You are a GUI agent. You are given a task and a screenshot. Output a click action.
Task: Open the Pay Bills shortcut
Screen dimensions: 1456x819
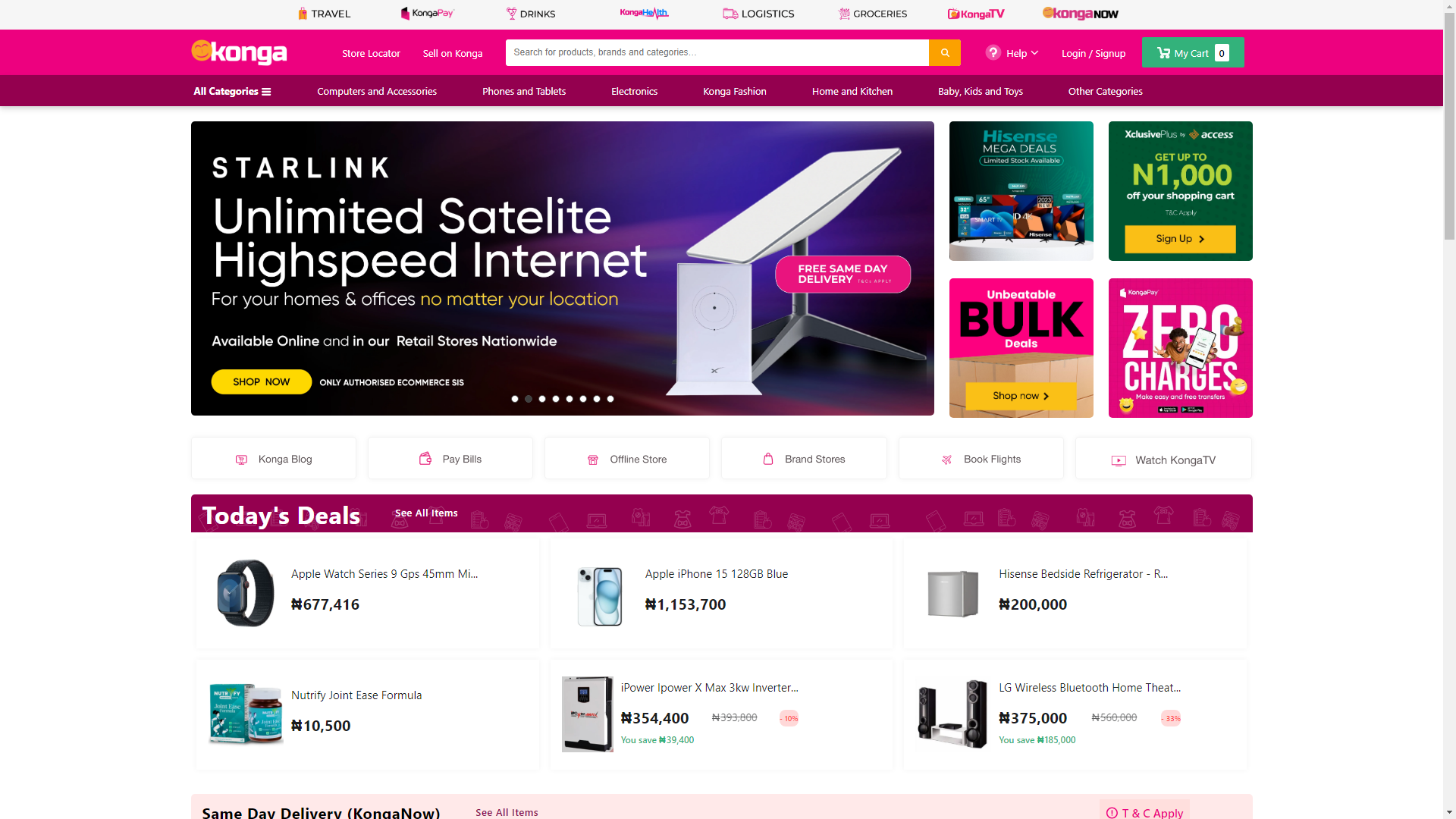(x=450, y=459)
